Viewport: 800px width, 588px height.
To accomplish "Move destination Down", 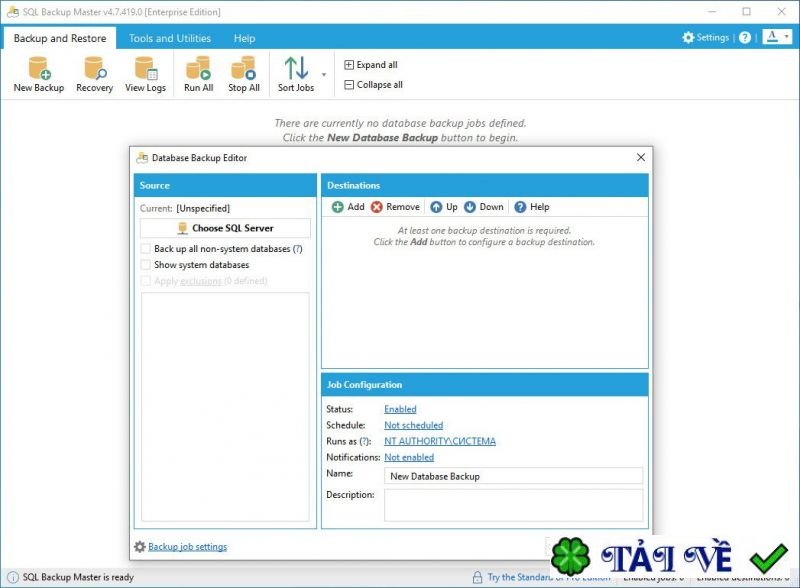I will click(484, 207).
